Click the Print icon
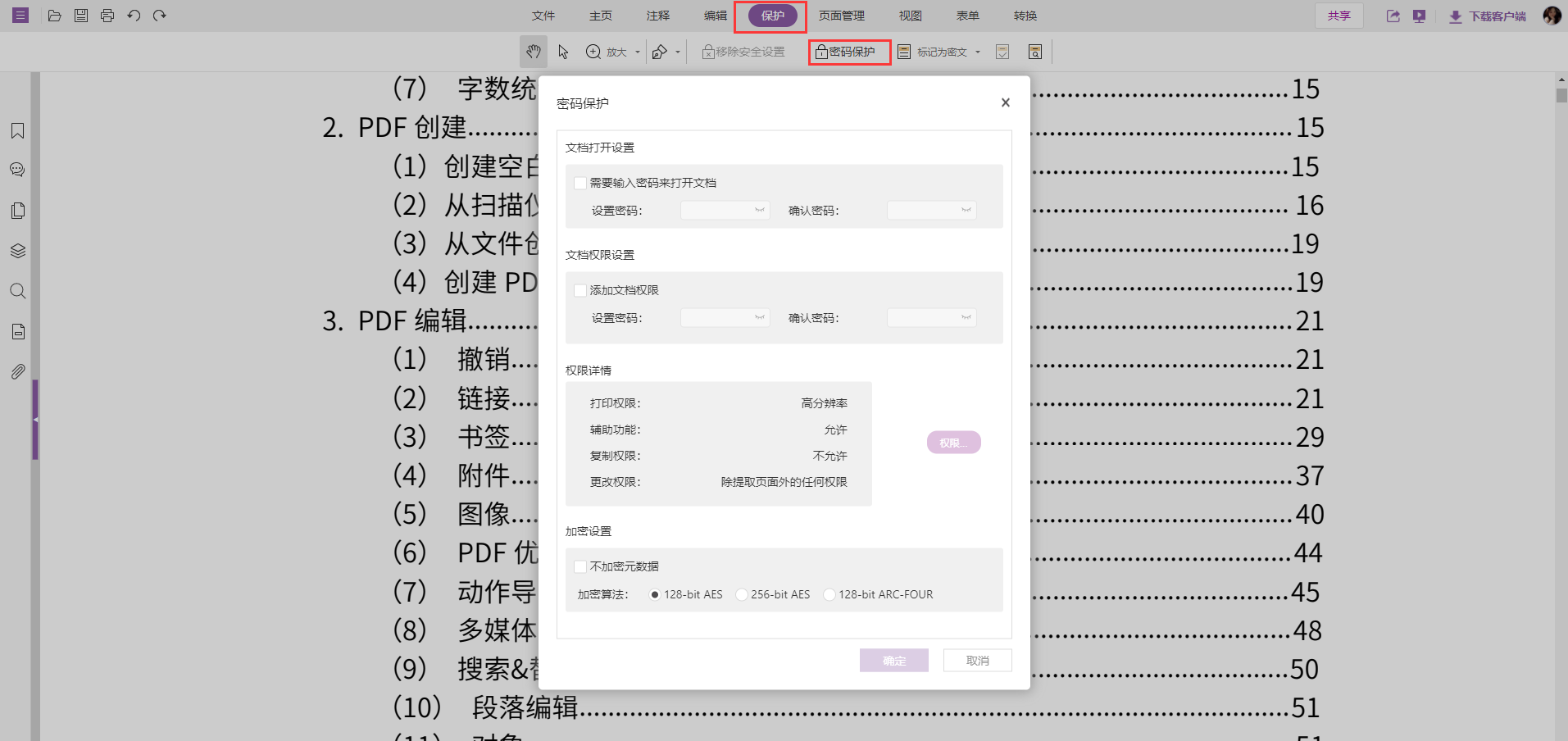1568x741 pixels. pyautogui.click(x=107, y=15)
